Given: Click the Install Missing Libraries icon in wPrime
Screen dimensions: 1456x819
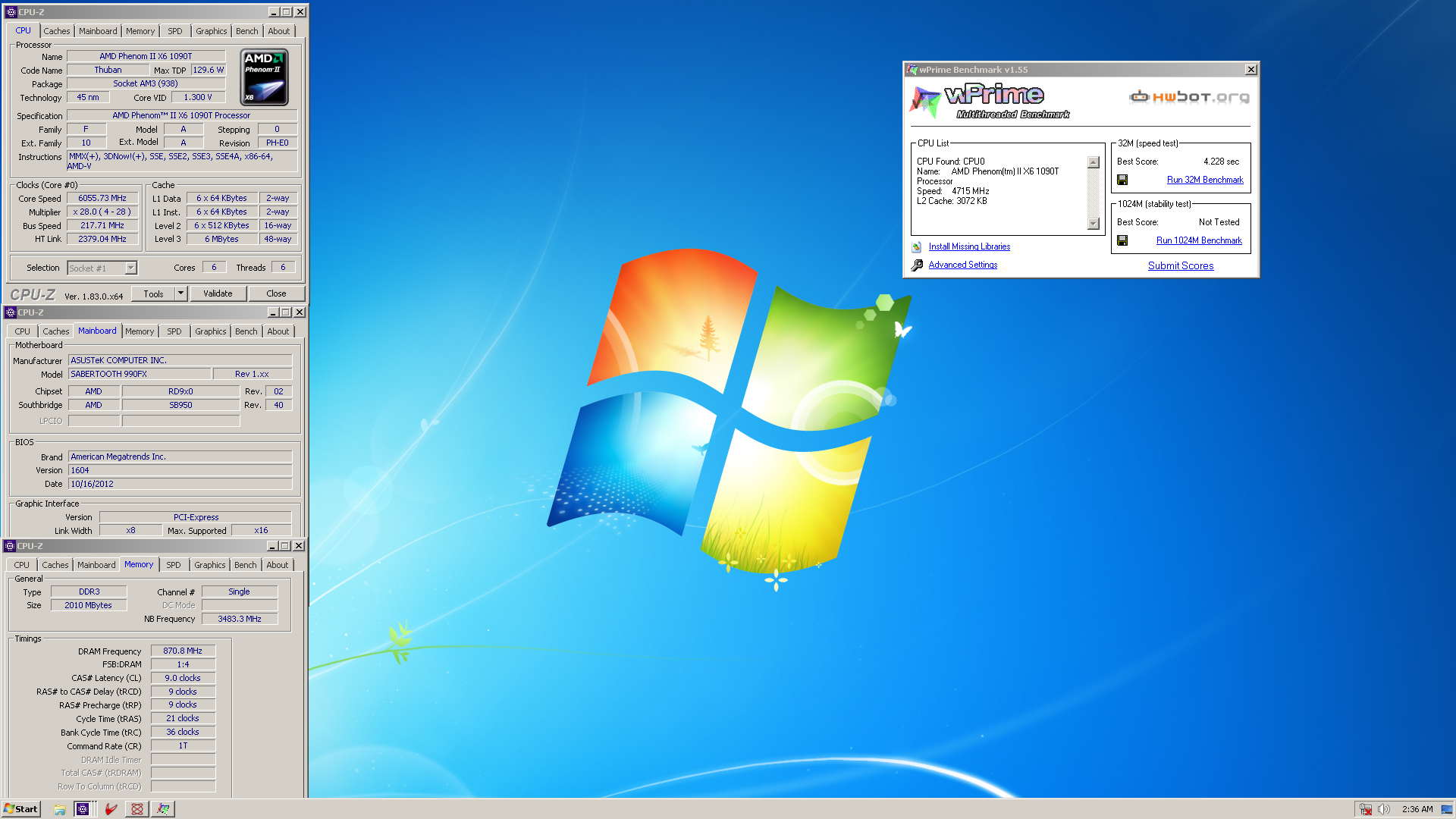Looking at the screenshot, I should tap(917, 246).
